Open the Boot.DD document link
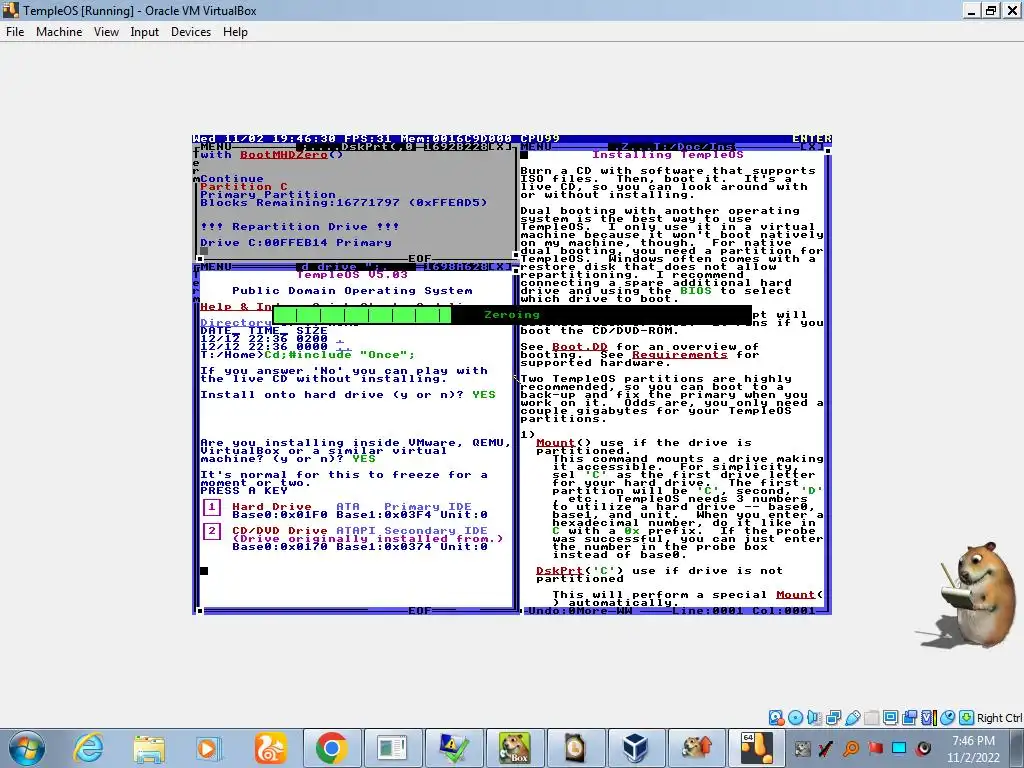The image size is (1024, 768). click(x=579, y=347)
